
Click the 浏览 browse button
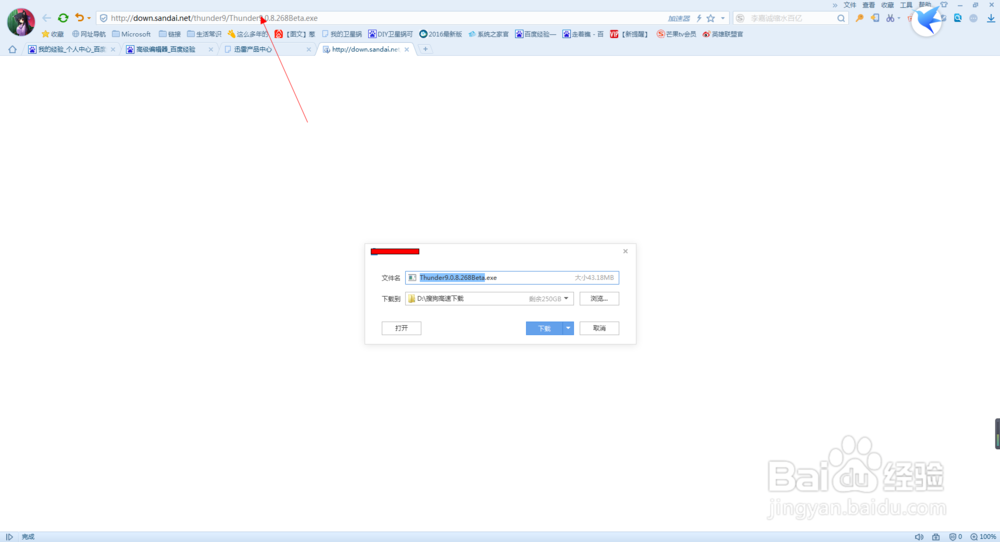click(x=599, y=298)
